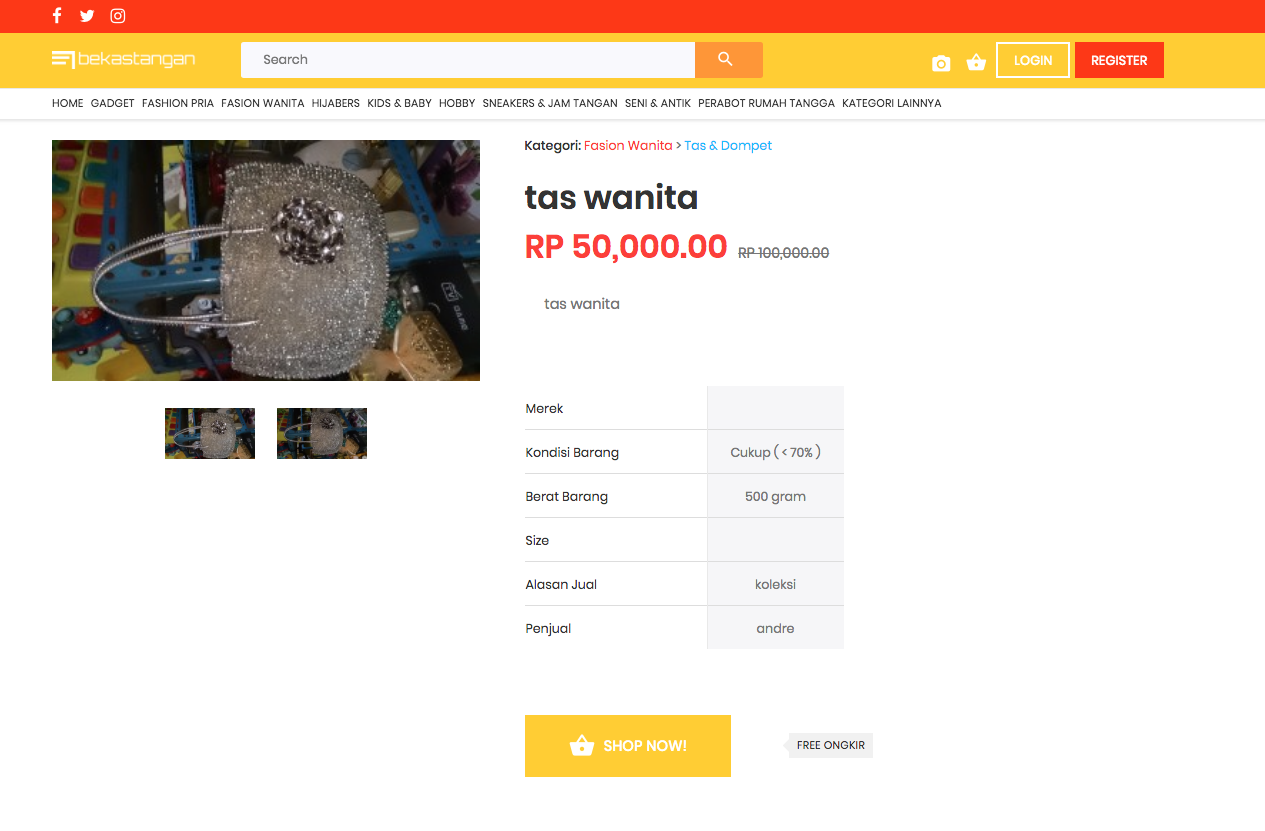Click the camera icon in header
1265x831 pixels.
pos(941,63)
